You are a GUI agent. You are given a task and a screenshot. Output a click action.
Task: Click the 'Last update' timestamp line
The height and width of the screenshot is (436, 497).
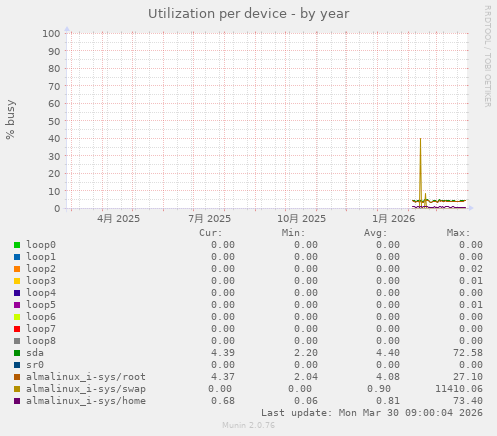(372, 413)
